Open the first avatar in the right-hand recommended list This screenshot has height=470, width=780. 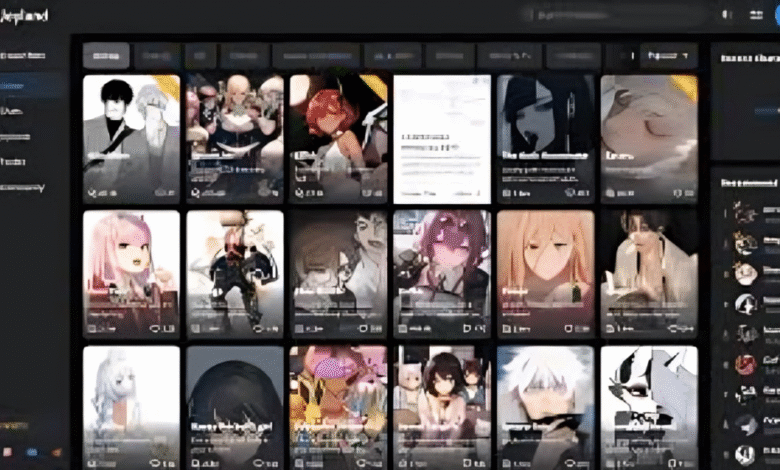(745, 213)
